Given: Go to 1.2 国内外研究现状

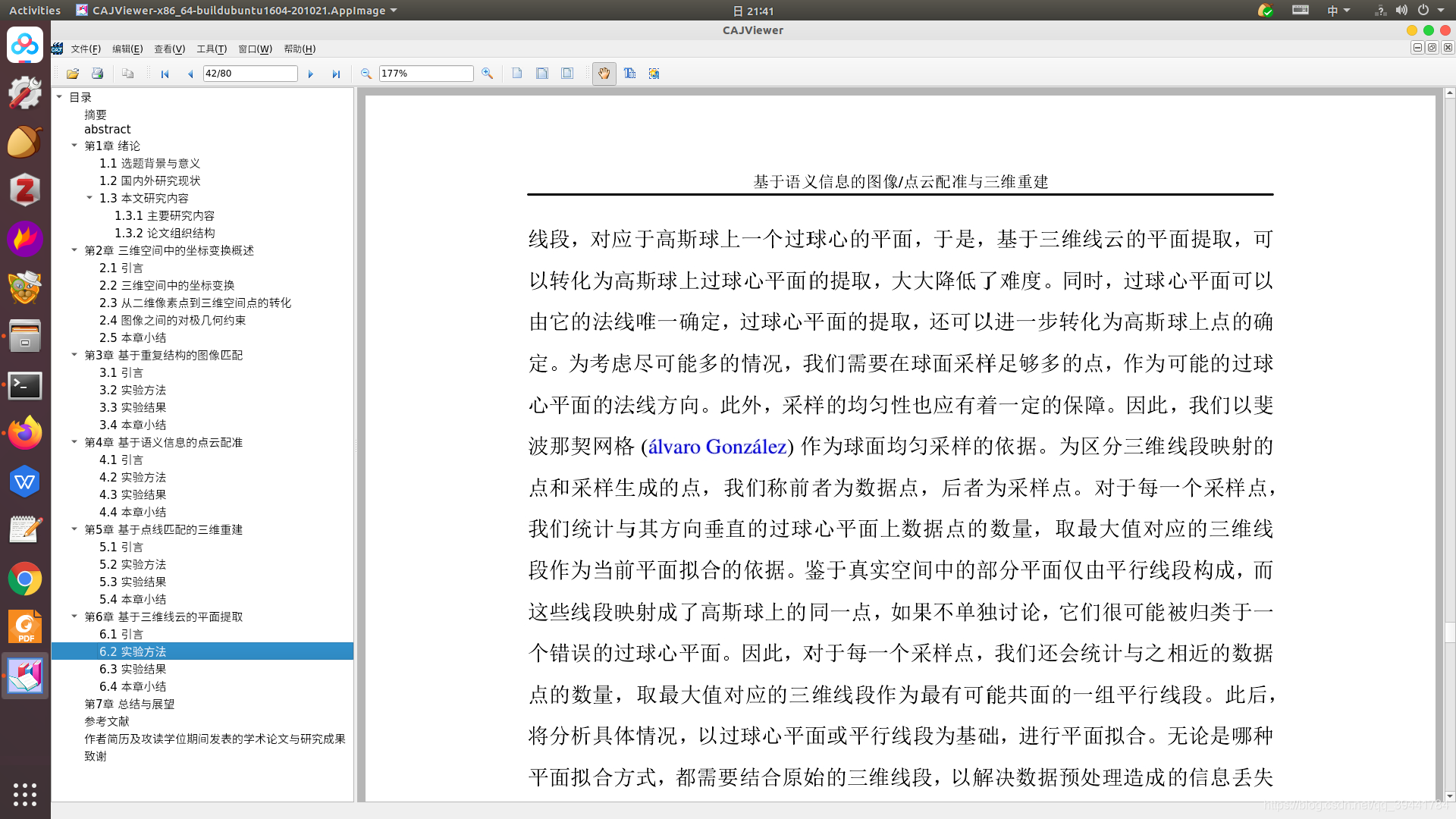Looking at the screenshot, I should point(149,180).
